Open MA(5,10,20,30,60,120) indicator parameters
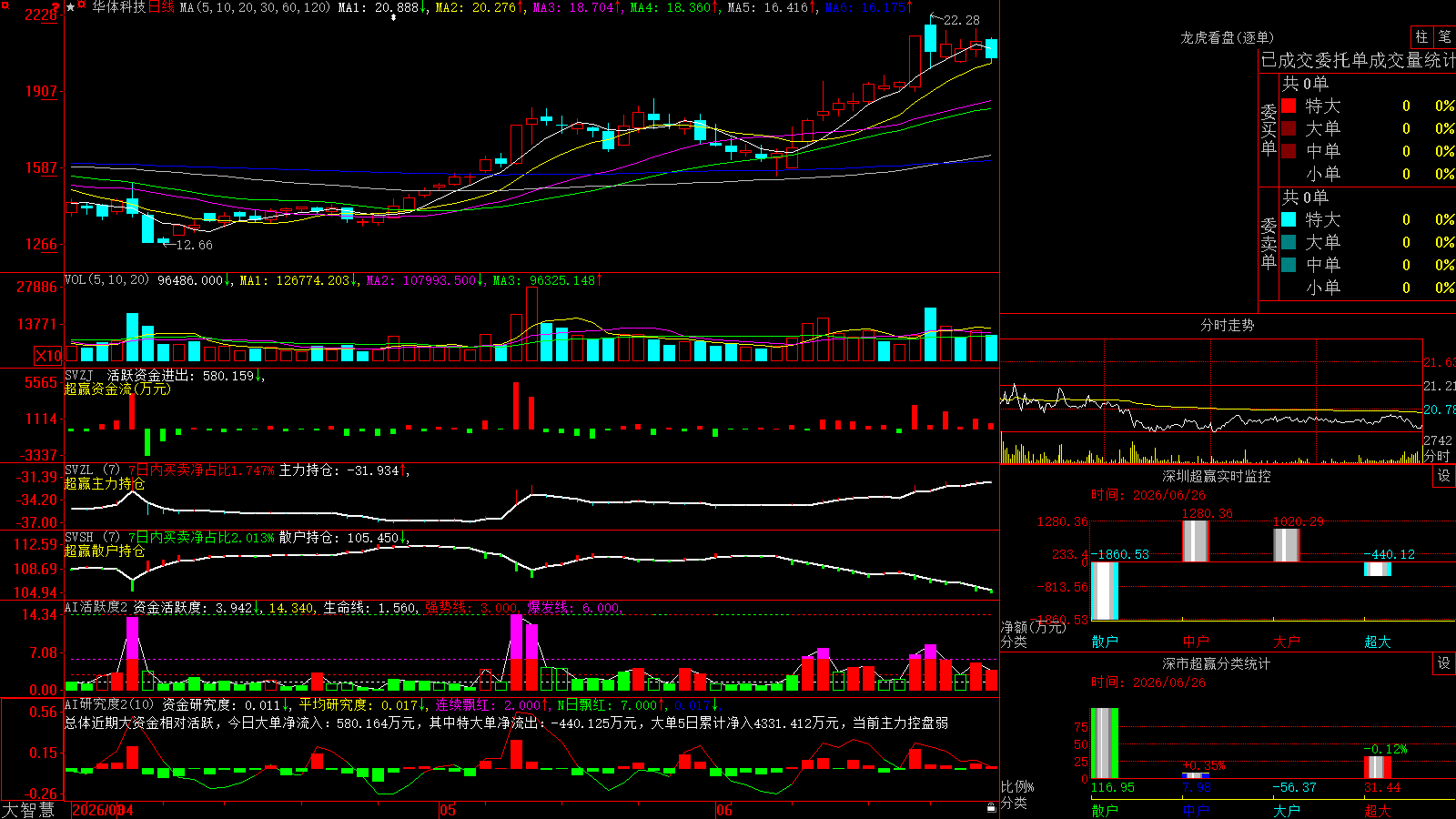Viewport: 1456px width, 819px height. pyautogui.click(x=256, y=7)
